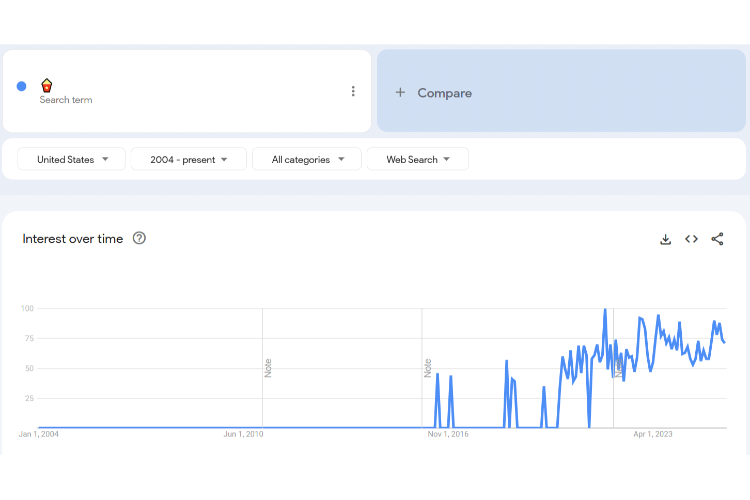
Task: Click the blue dot beside the search term
Action: click(21, 86)
